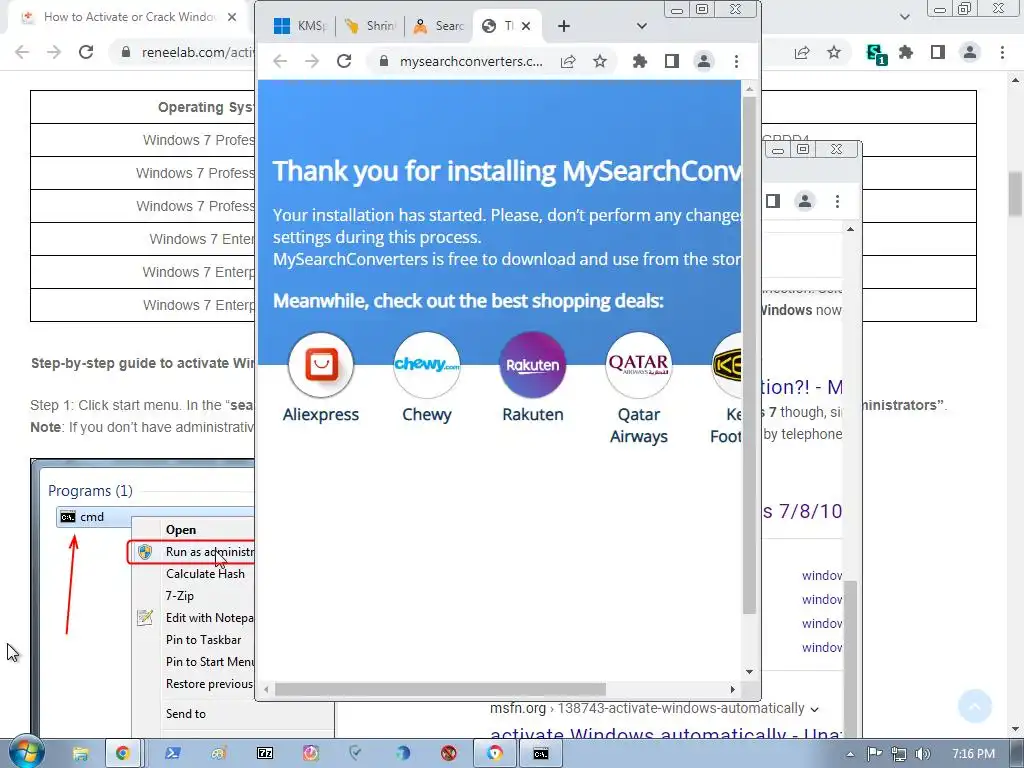Screen dimensions: 1024x768
Task: Expand msfn.org result options chevron
Action: click(x=814, y=709)
